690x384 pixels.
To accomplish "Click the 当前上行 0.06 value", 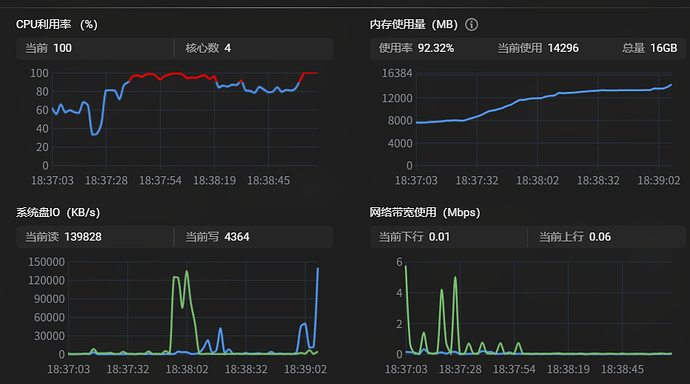I will coord(575,237).
